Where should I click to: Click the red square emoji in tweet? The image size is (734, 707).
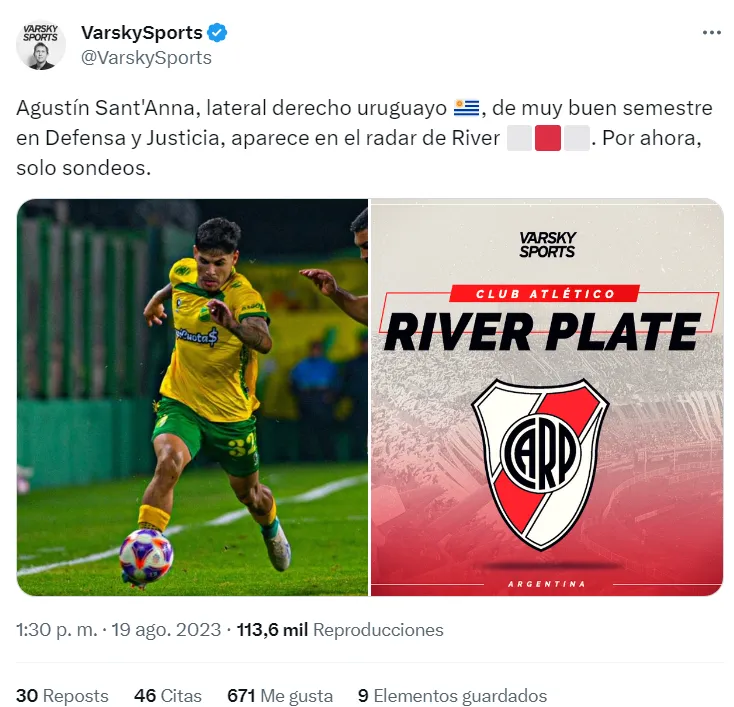tap(548, 138)
